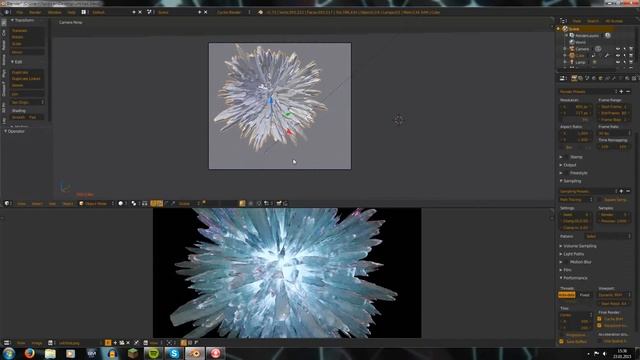The height and width of the screenshot is (360, 640).
Task: Click the Translate button
Action: point(27,31)
